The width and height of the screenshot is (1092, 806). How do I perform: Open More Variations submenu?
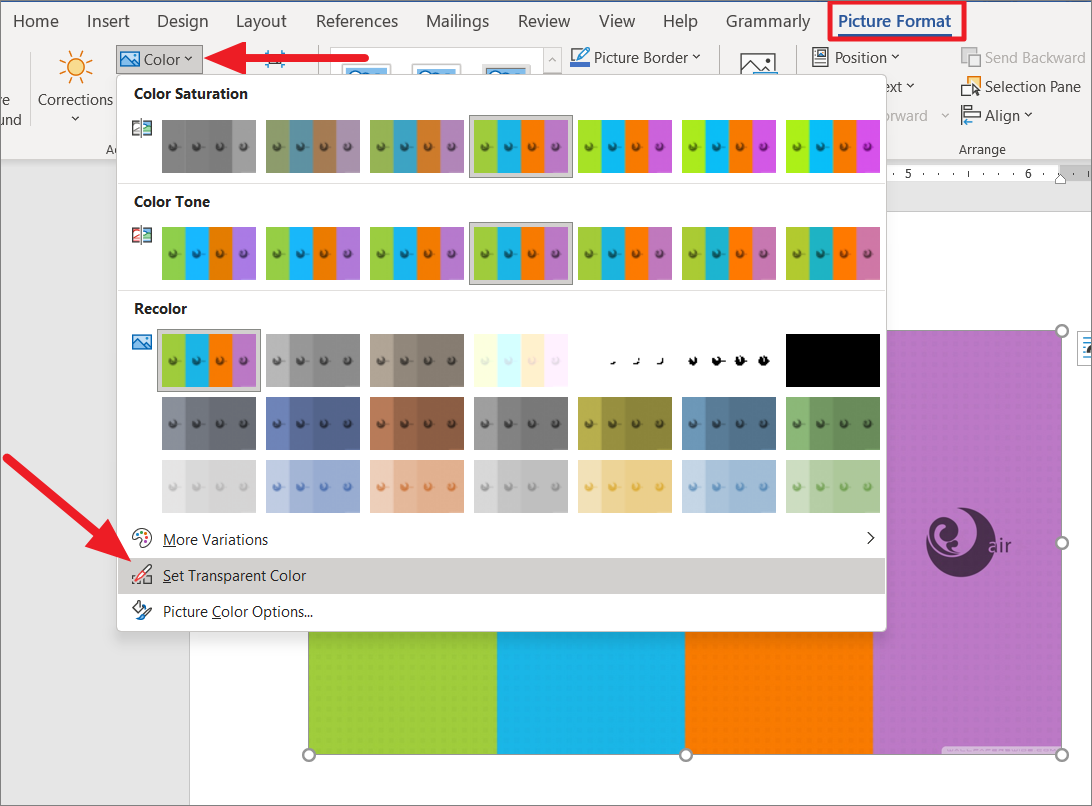point(501,539)
